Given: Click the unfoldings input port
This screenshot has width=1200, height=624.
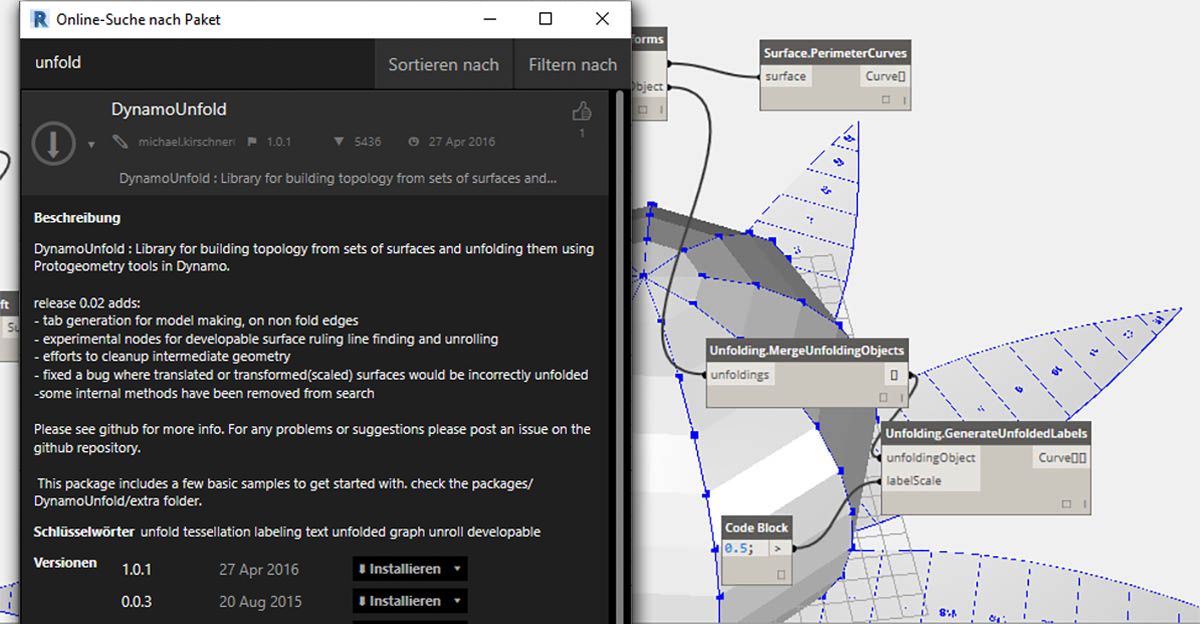Looking at the screenshot, I should (740, 375).
